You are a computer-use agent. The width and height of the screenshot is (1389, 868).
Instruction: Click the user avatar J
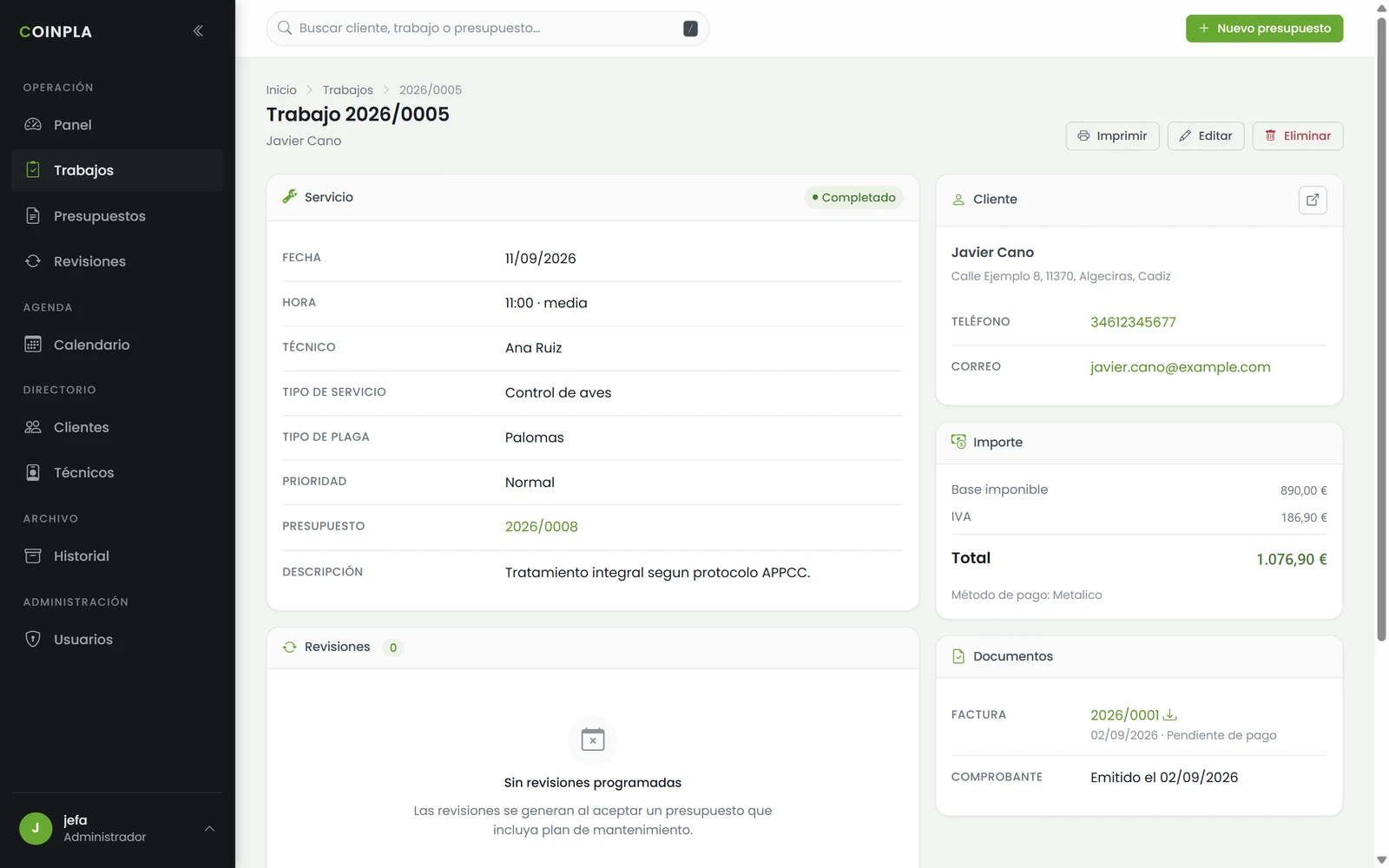pyautogui.click(x=36, y=828)
